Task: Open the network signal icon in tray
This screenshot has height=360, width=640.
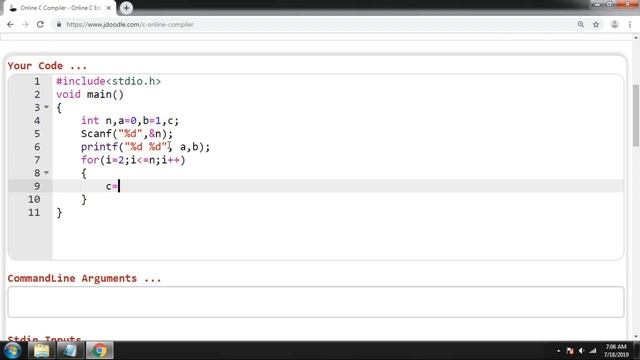Action: click(x=593, y=351)
